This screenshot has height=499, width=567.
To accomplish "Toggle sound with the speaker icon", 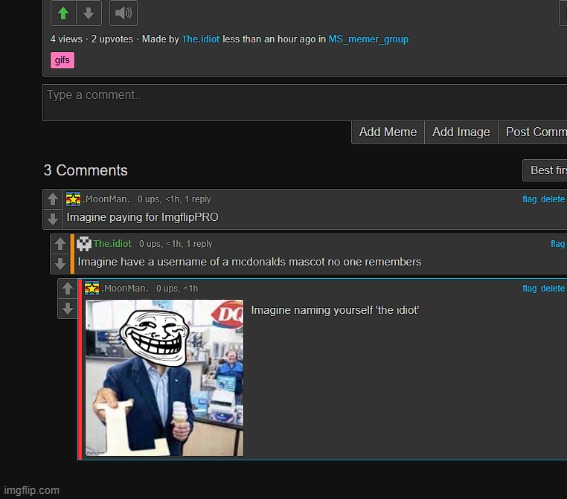I will point(123,13).
